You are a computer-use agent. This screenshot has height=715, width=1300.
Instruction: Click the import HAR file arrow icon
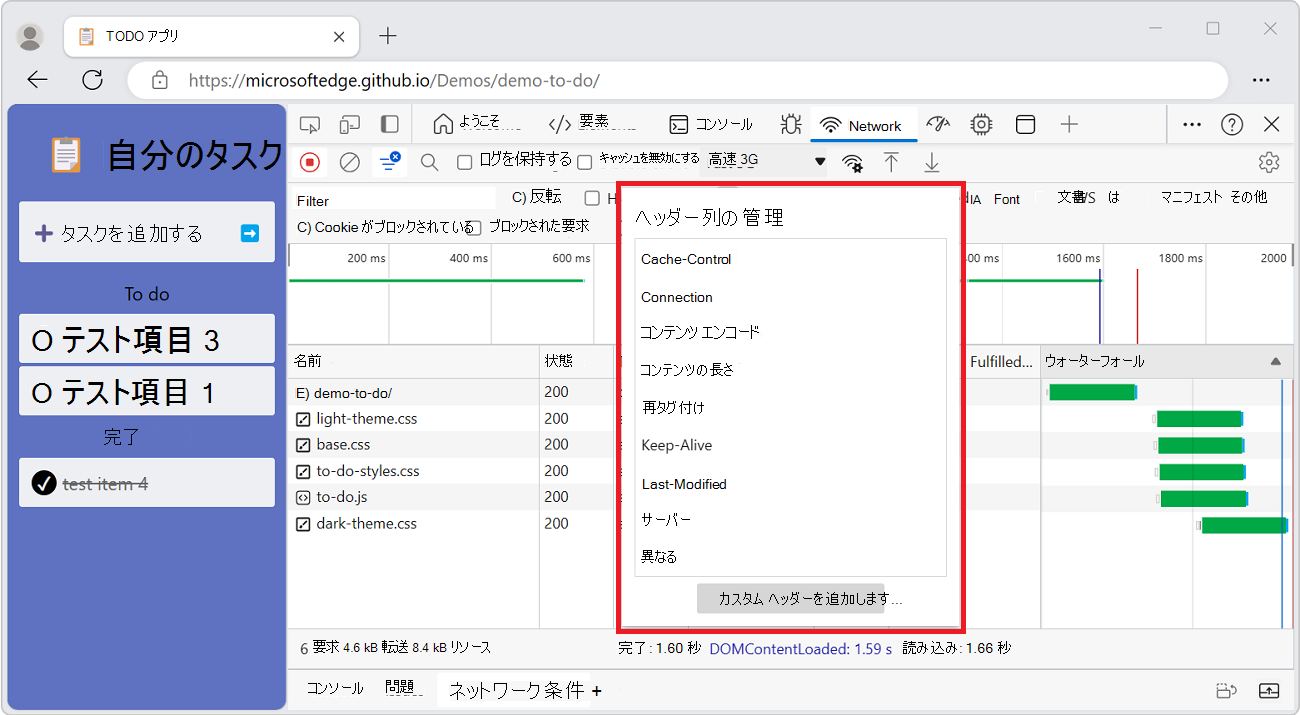coord(891,161)
